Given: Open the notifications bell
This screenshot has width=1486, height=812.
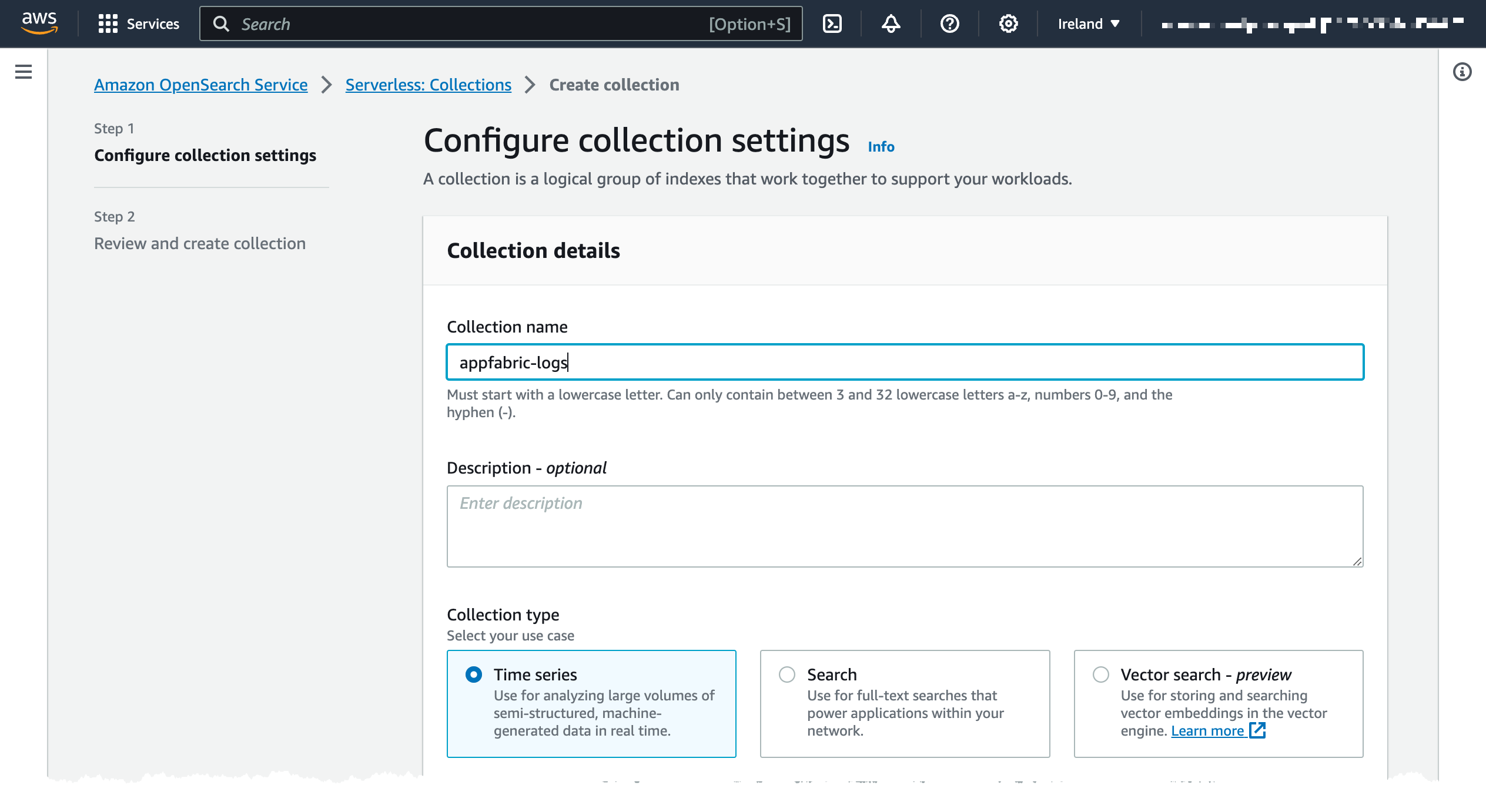Looking at the screenshot, I should click(x=891, y=24).
